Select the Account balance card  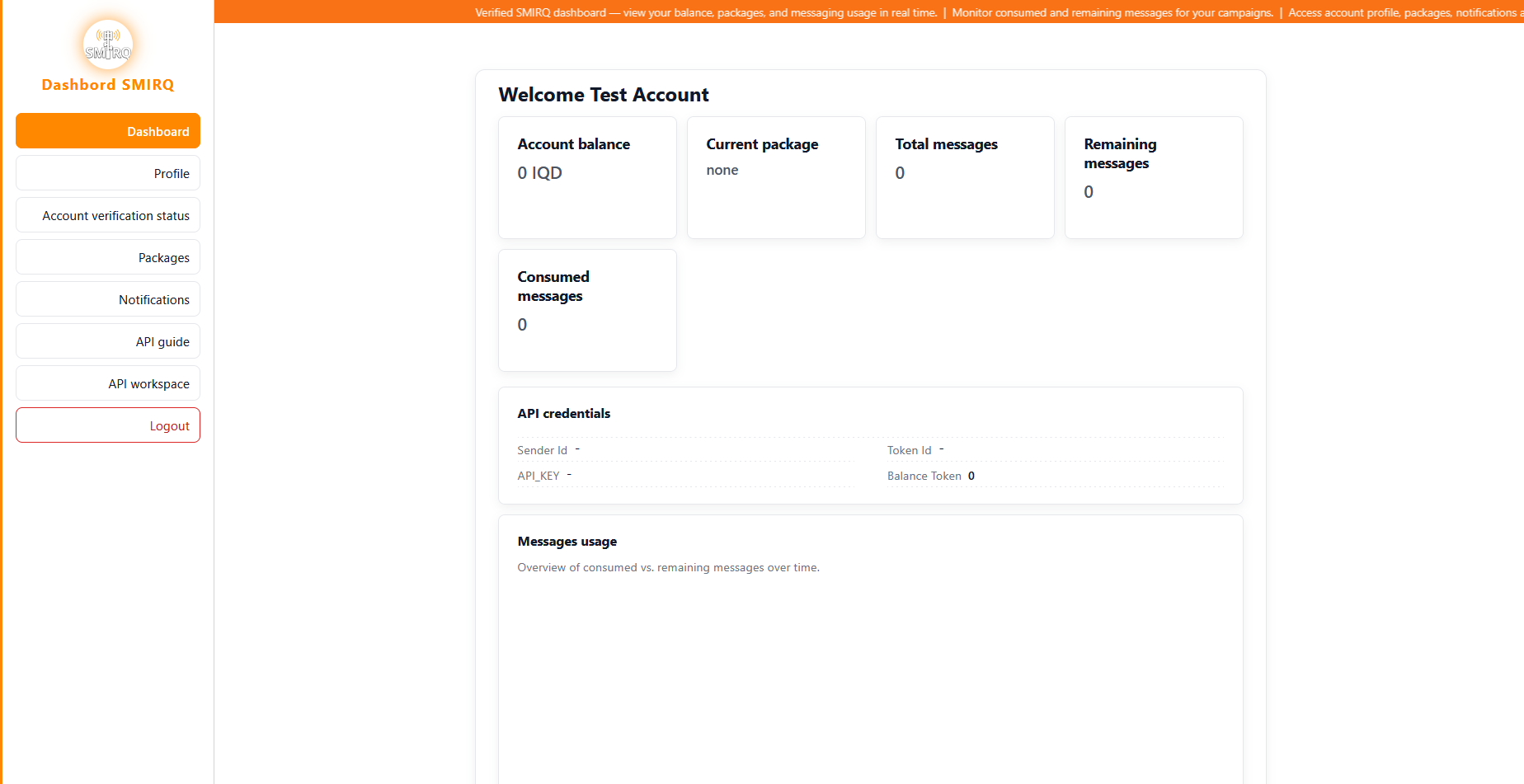pos(587,177)
